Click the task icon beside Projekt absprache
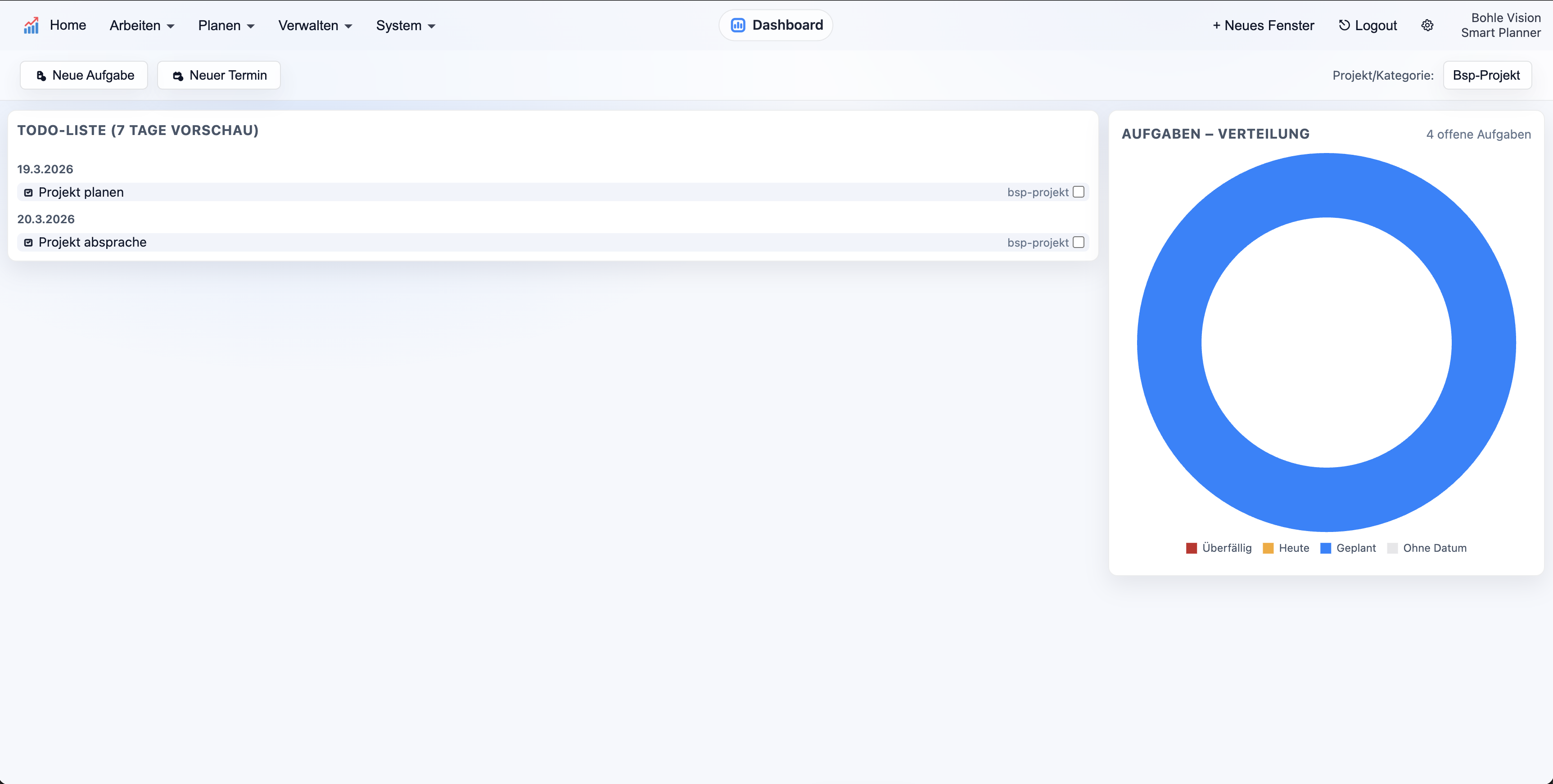 (x=28, y=243)
